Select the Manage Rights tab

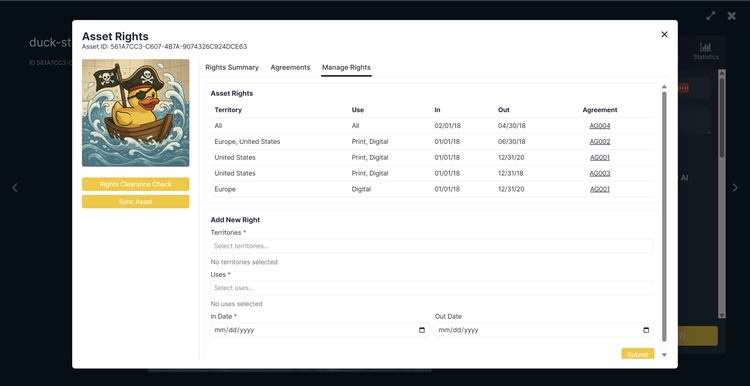point(346,67)
